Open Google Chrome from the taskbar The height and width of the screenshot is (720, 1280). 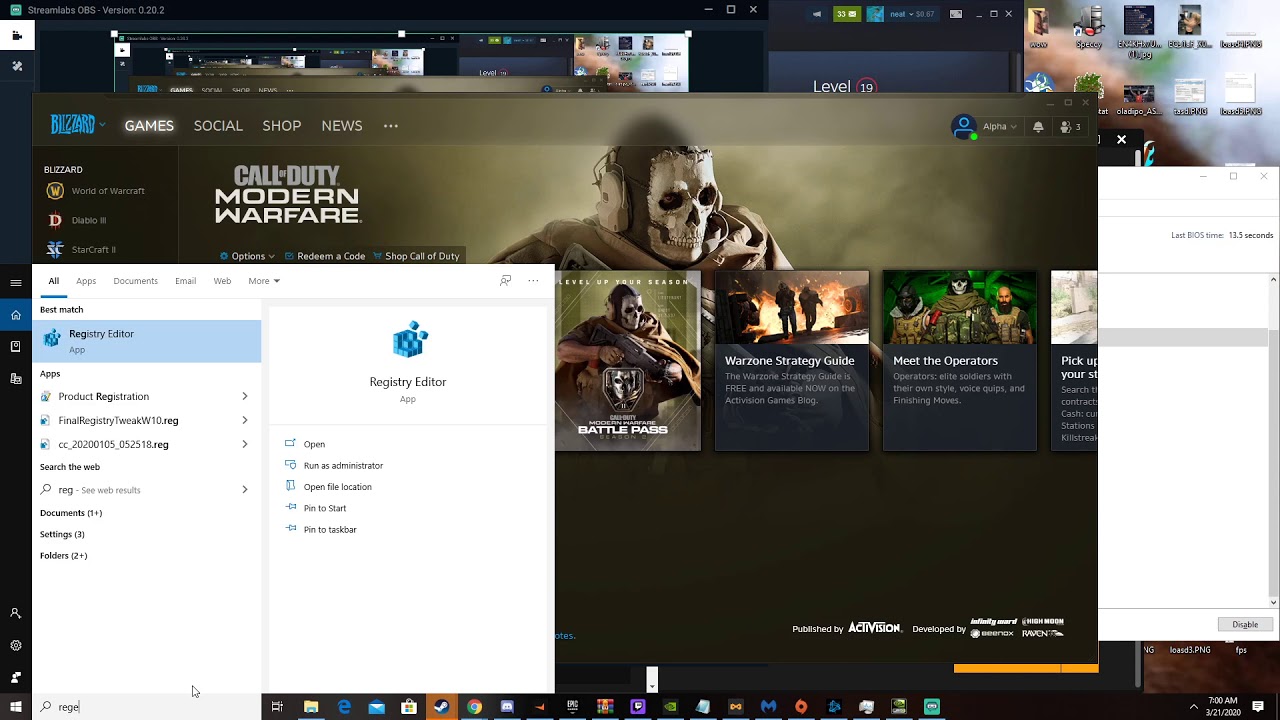[x=474, y=707]
